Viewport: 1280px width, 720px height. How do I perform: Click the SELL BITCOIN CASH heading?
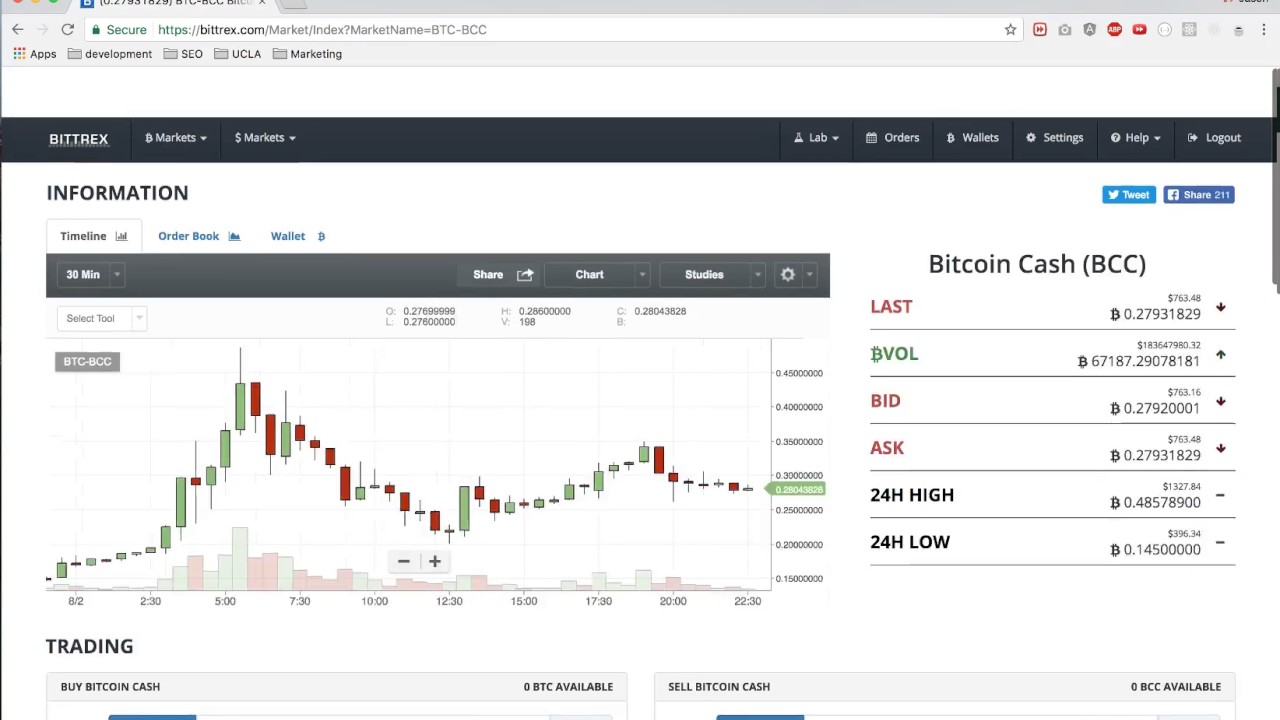(x=719, y=687)
